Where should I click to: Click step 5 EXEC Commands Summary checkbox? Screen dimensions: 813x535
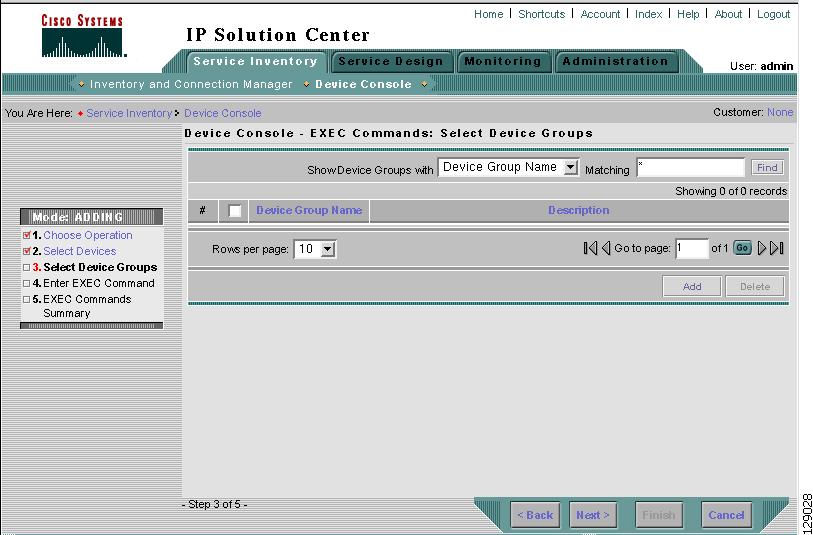coord(26,300)
